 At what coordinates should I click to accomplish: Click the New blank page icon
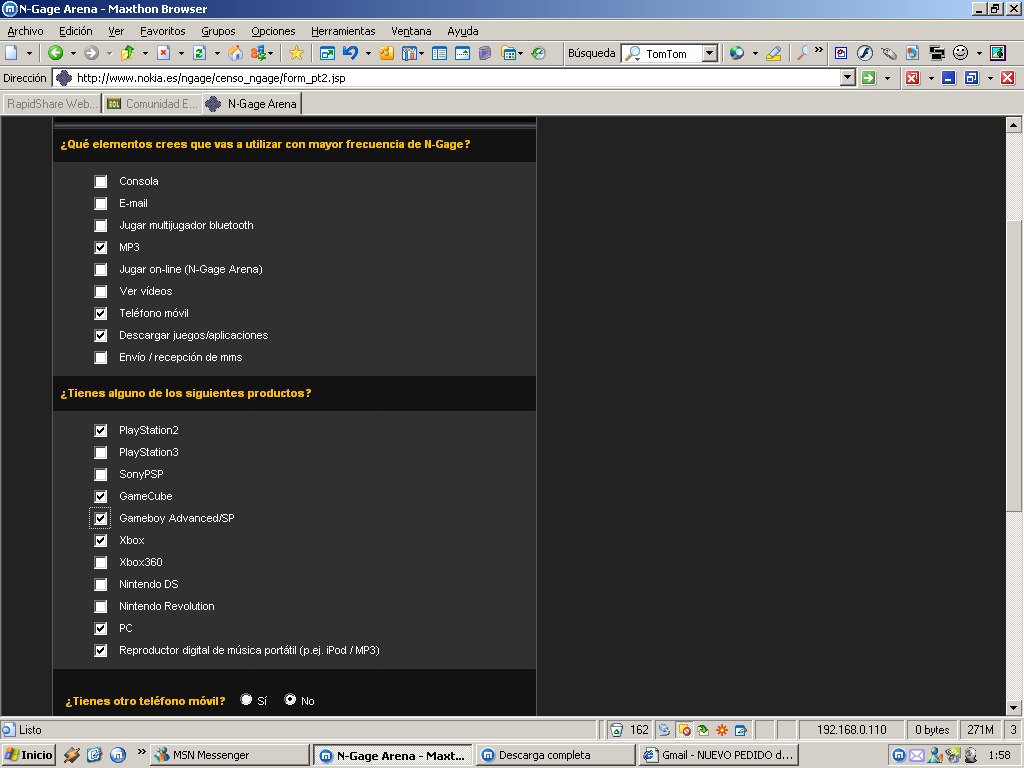tap(12, 54)
